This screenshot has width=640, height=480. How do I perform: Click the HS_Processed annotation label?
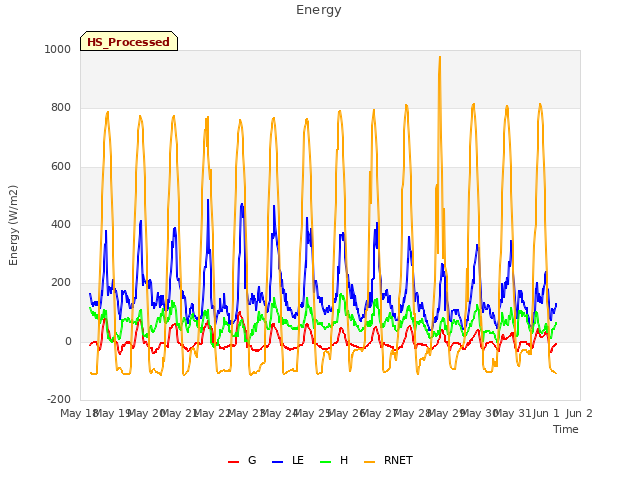(x=129, y=41)
